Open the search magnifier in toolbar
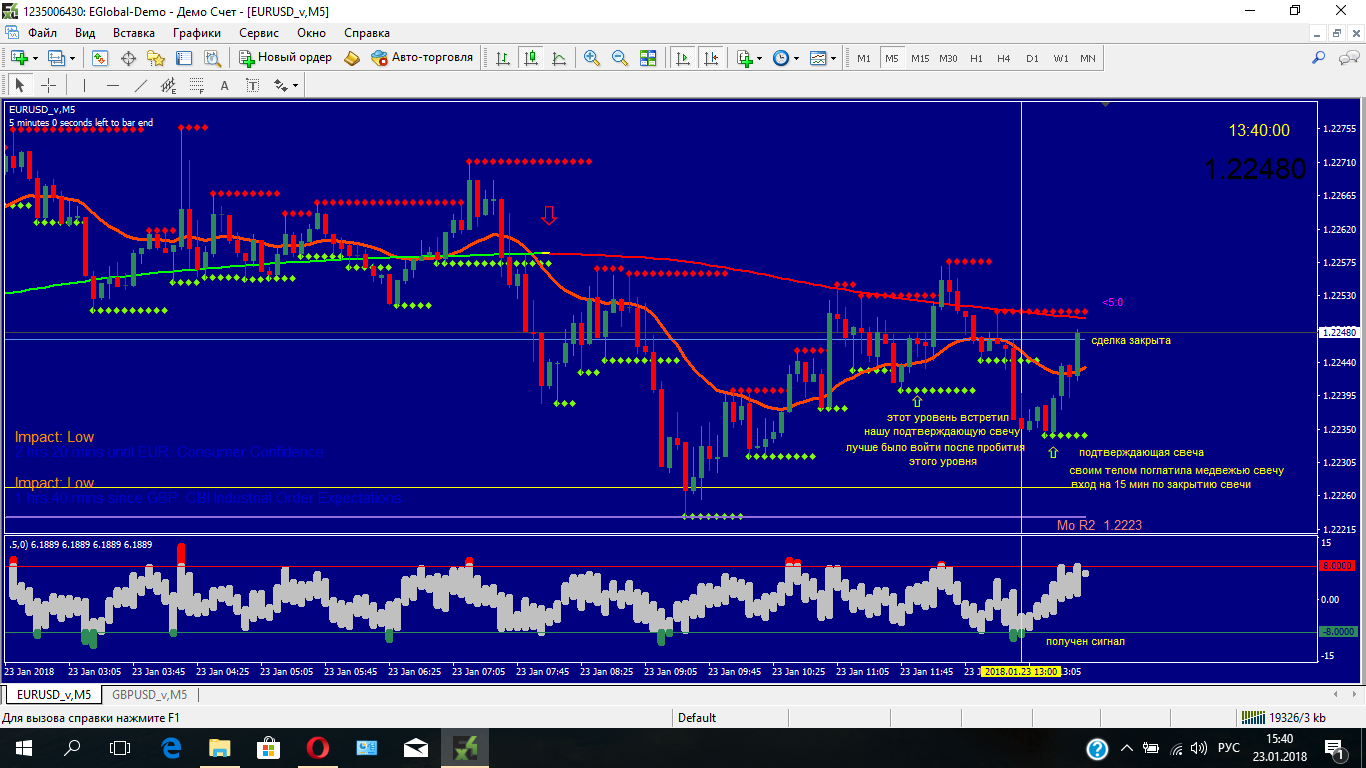 coord(1318,58)
